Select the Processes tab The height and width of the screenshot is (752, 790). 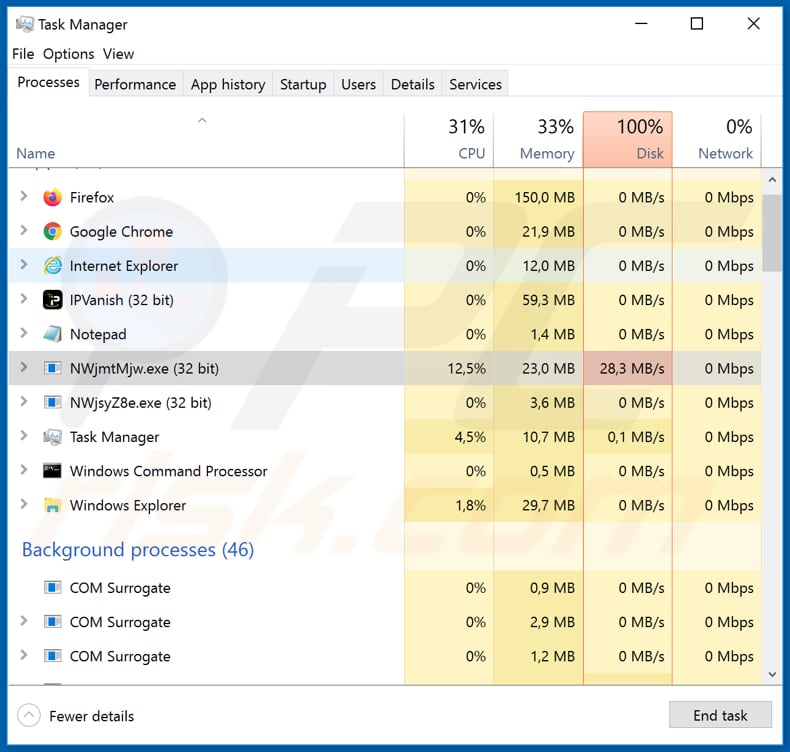[x=48, y=82]
